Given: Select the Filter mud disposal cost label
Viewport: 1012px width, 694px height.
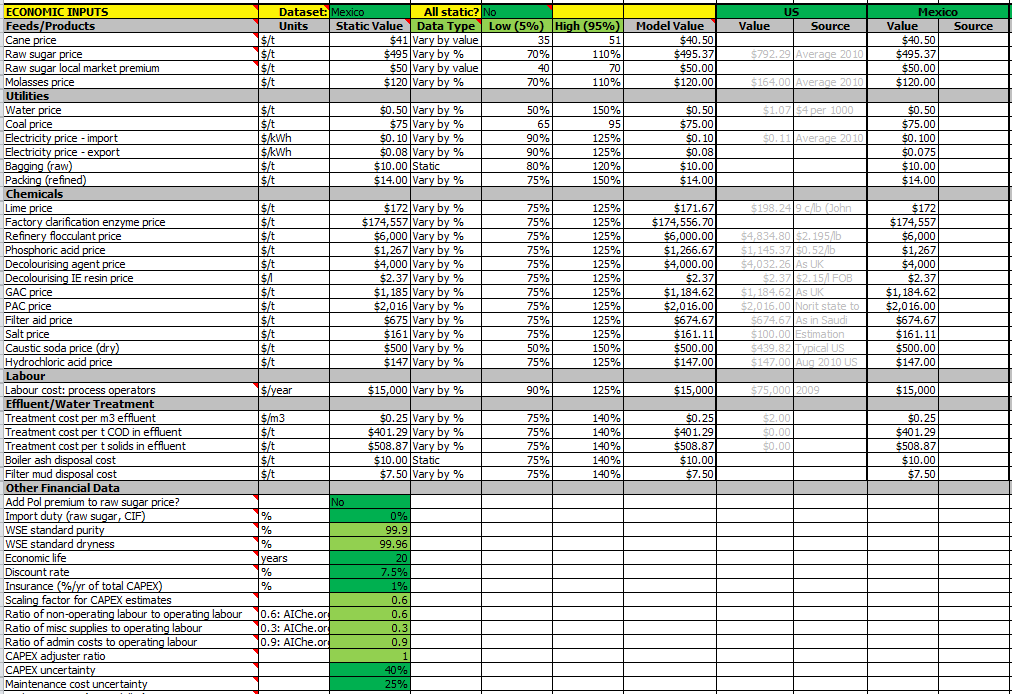Looking at the screenshot, I should (x=131, y=475).
